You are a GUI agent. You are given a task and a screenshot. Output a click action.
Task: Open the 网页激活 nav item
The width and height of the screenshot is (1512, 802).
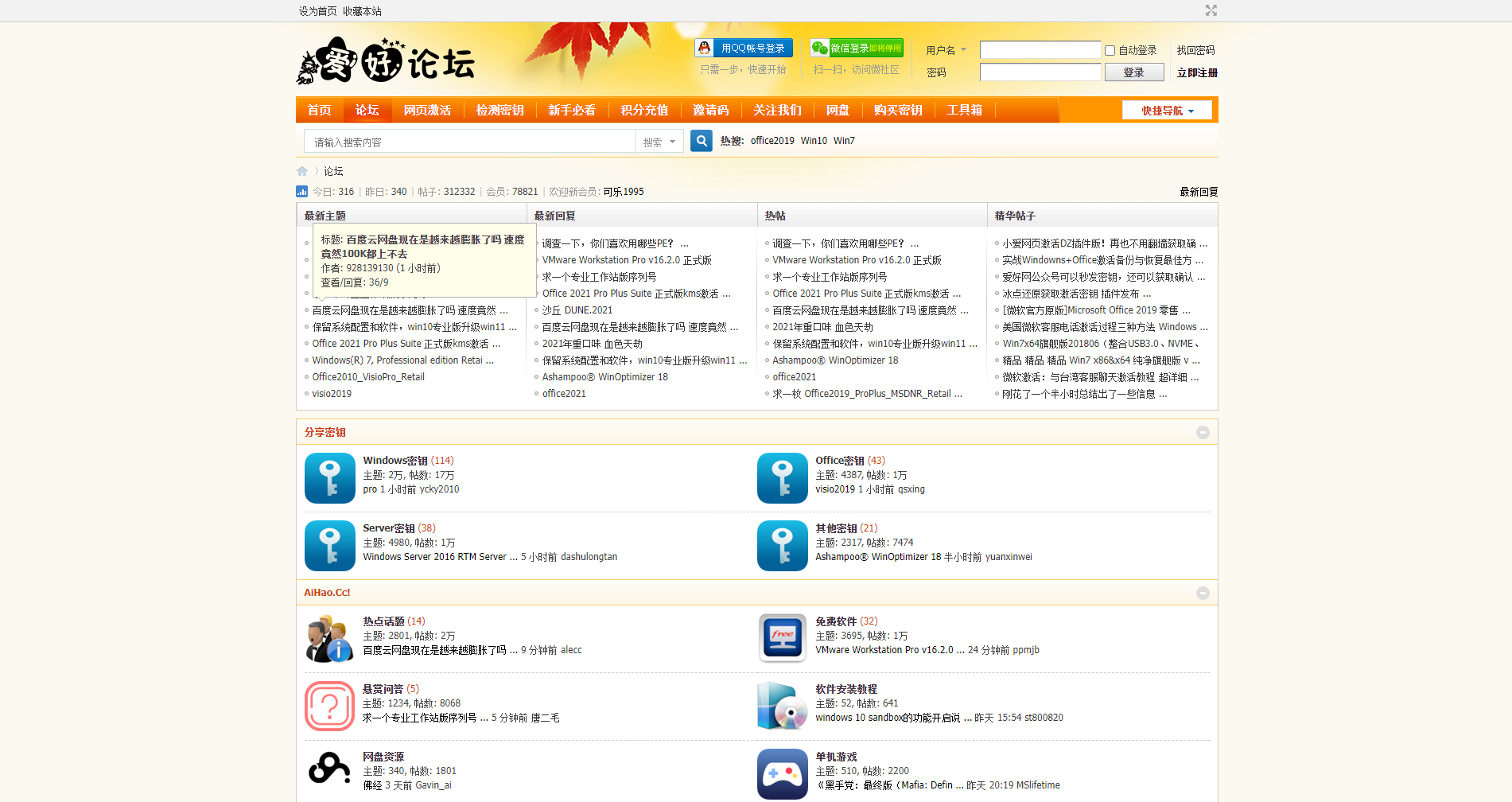point(427,110)
